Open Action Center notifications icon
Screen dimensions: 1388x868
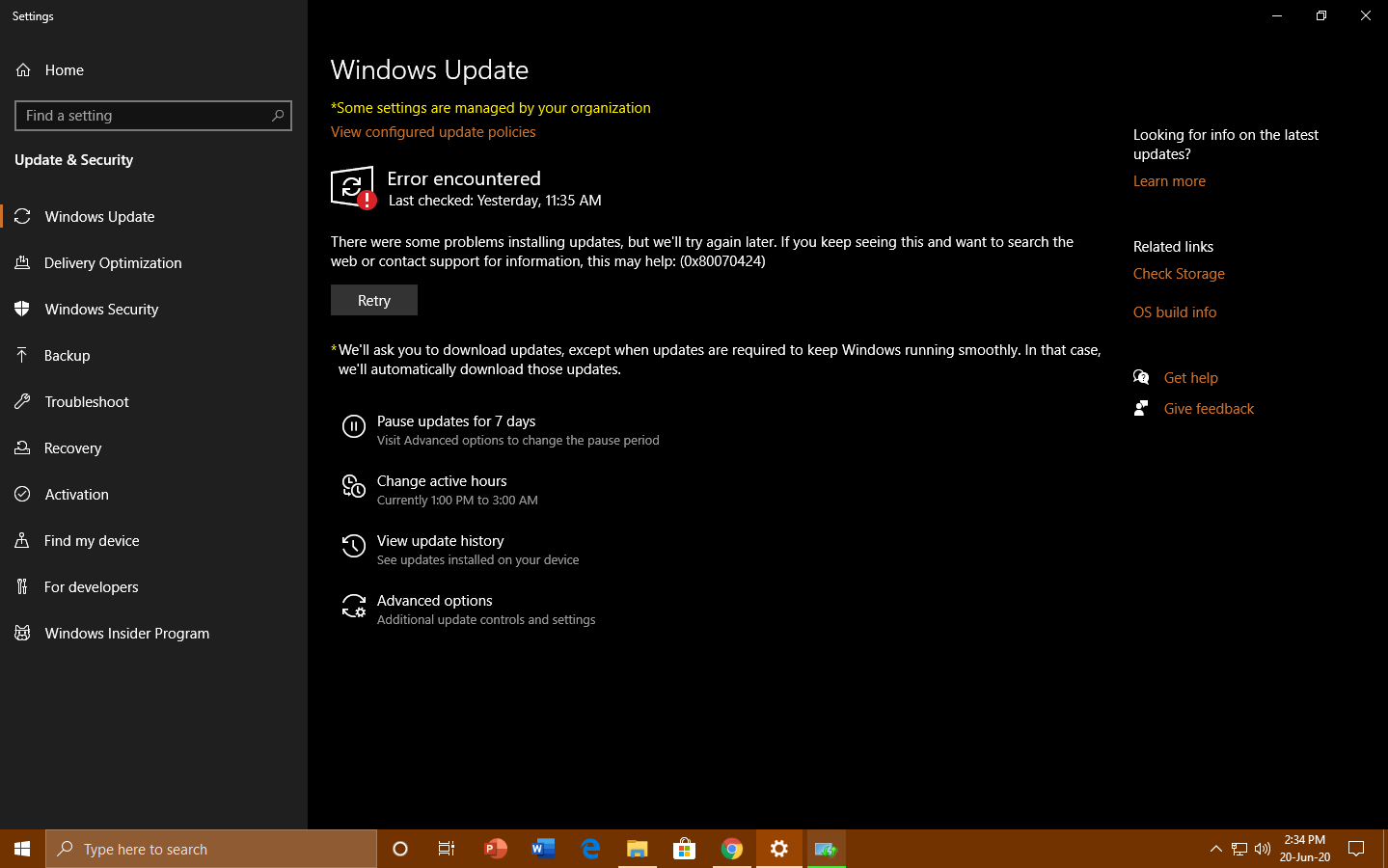coord(1356,849)
